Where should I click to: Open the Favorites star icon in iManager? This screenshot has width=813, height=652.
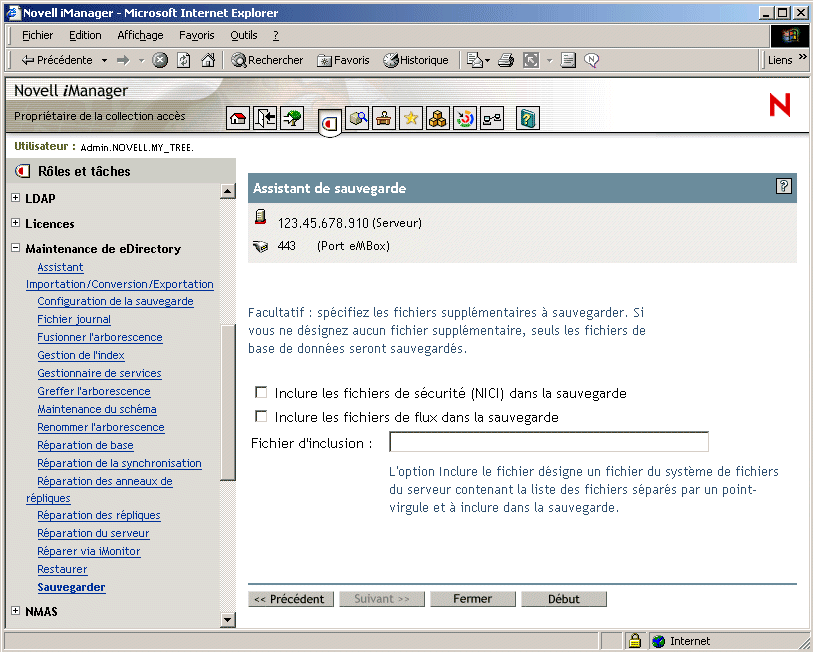(x=411, y=118)
